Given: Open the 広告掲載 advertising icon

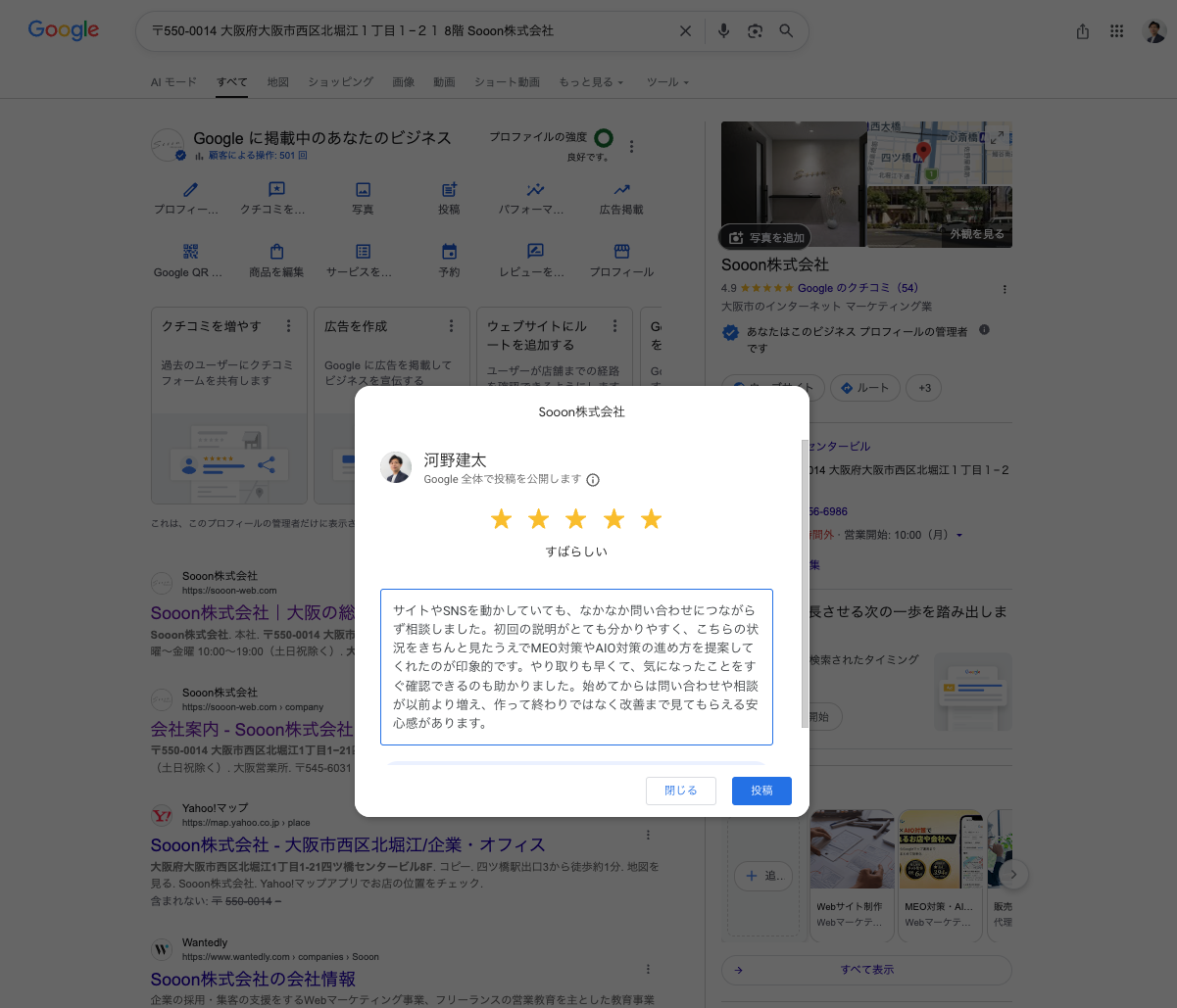Looking at the screenshot, I should click(x=621, y=189).
